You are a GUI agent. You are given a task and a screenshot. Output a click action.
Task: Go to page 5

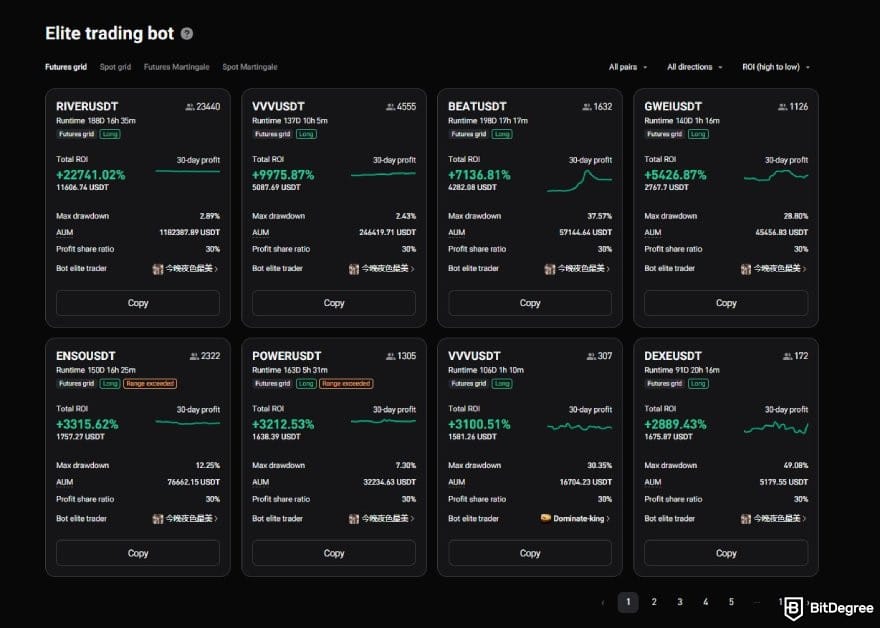coord(731,602)
